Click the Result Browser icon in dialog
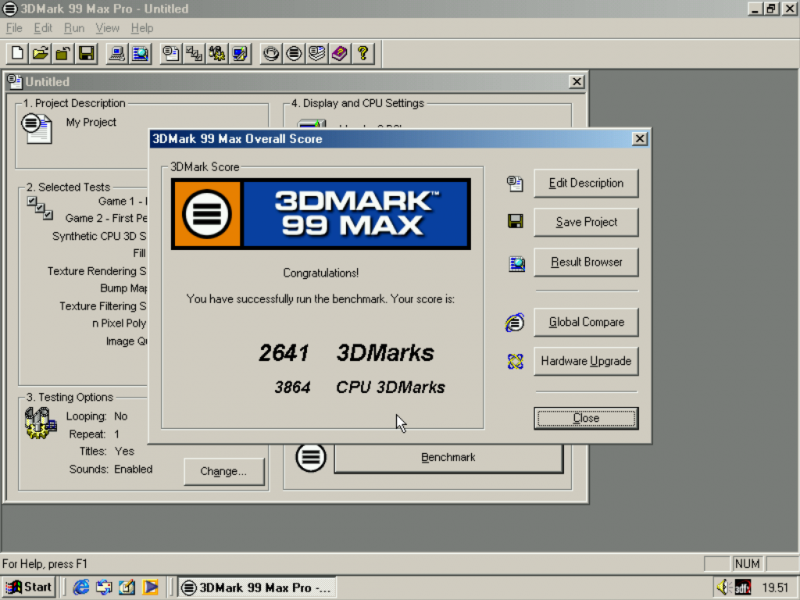 coord(515,263)
